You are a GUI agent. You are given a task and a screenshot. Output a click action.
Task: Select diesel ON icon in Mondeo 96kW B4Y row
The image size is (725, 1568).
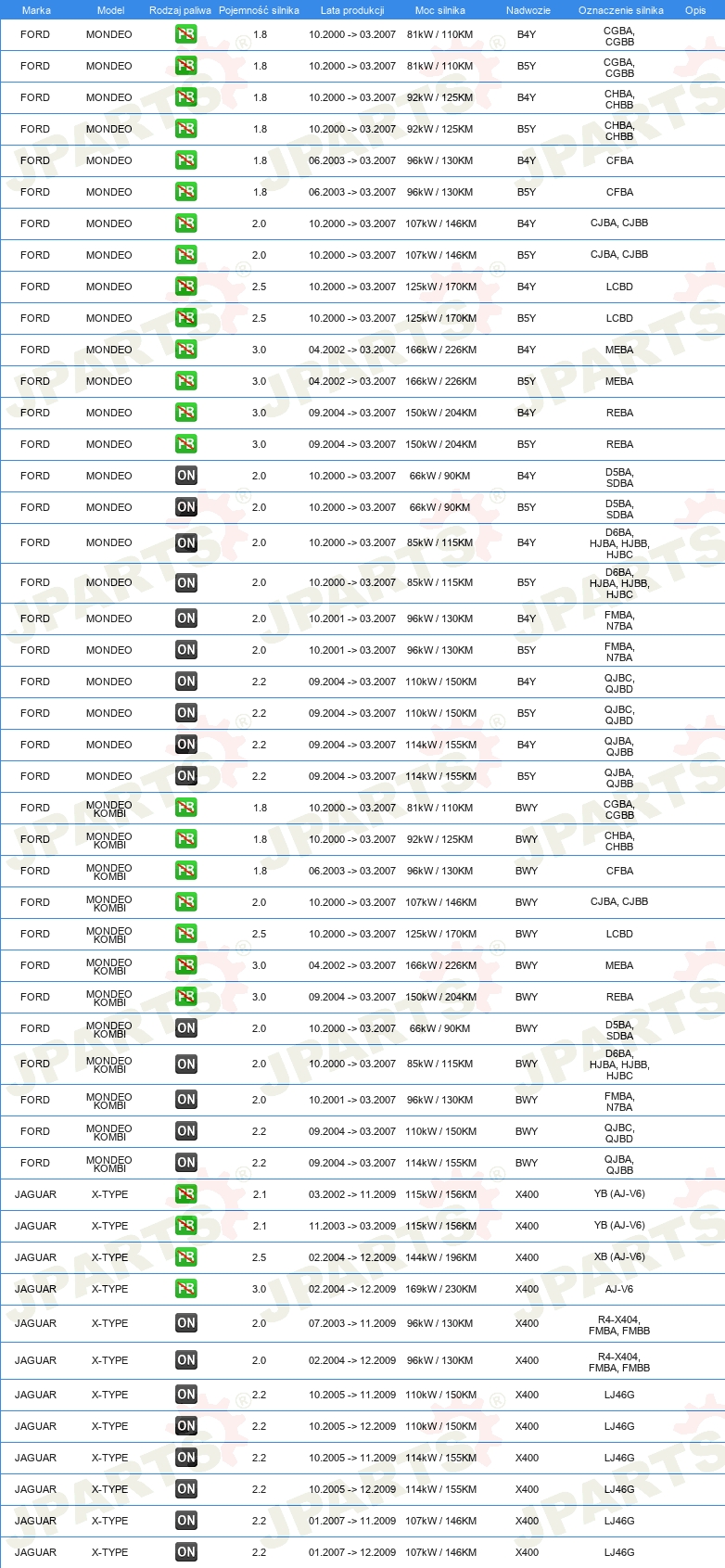click(186, 618)
